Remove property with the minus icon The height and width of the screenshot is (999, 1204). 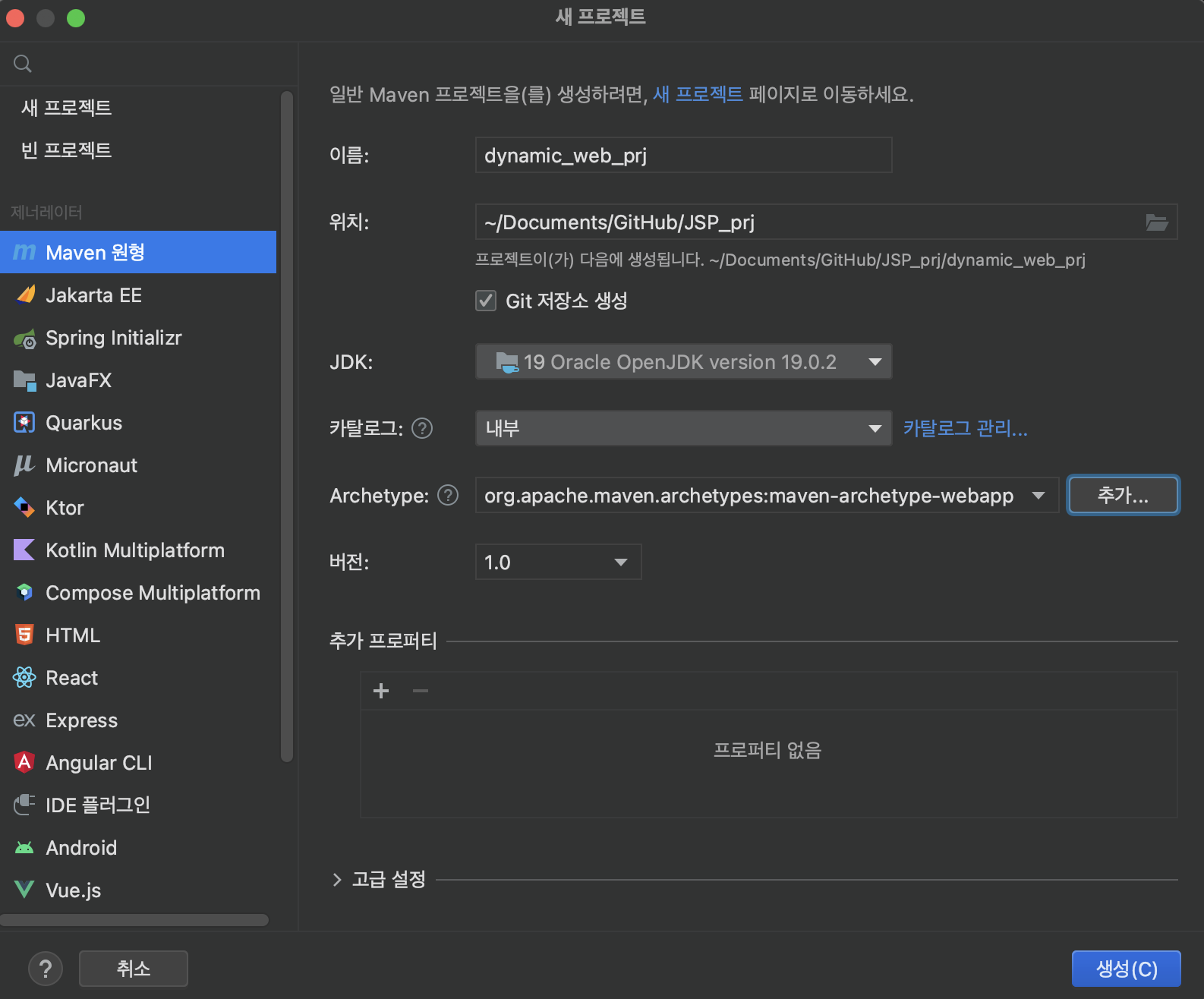[x=421, y=690]
